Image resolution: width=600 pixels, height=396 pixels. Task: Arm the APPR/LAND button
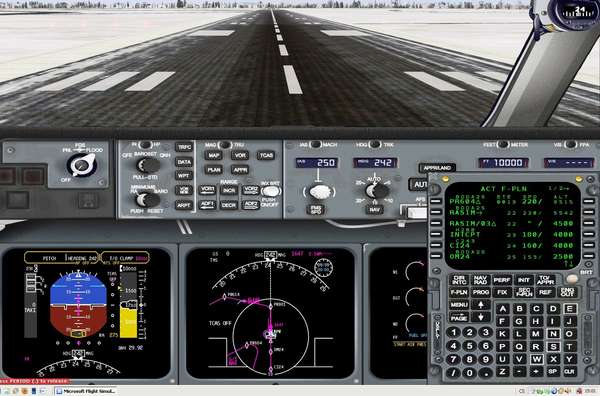point(437,168)
